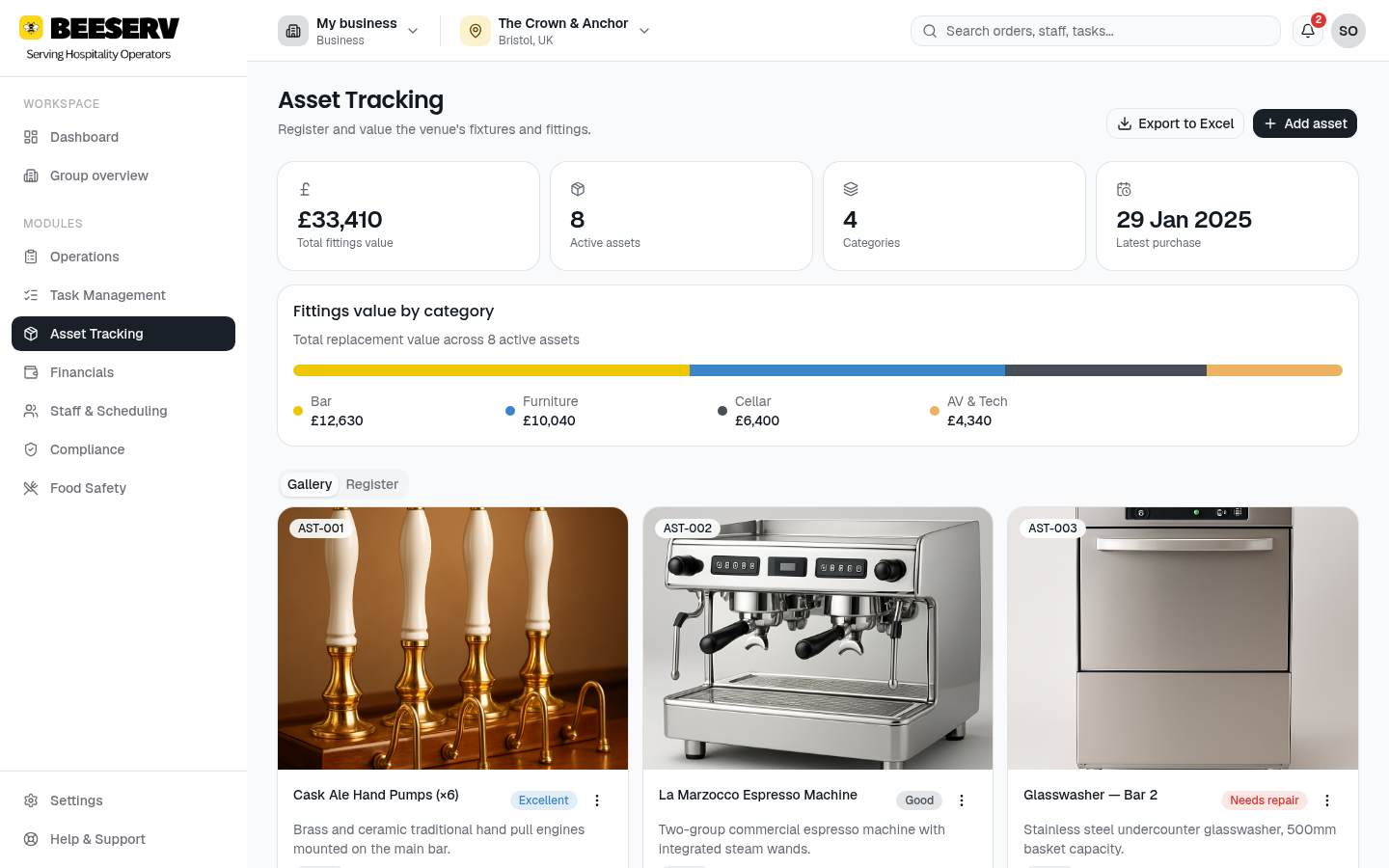Click the business building icon in header
This screenshot has height=868, width=1389.
click(293, 31)
